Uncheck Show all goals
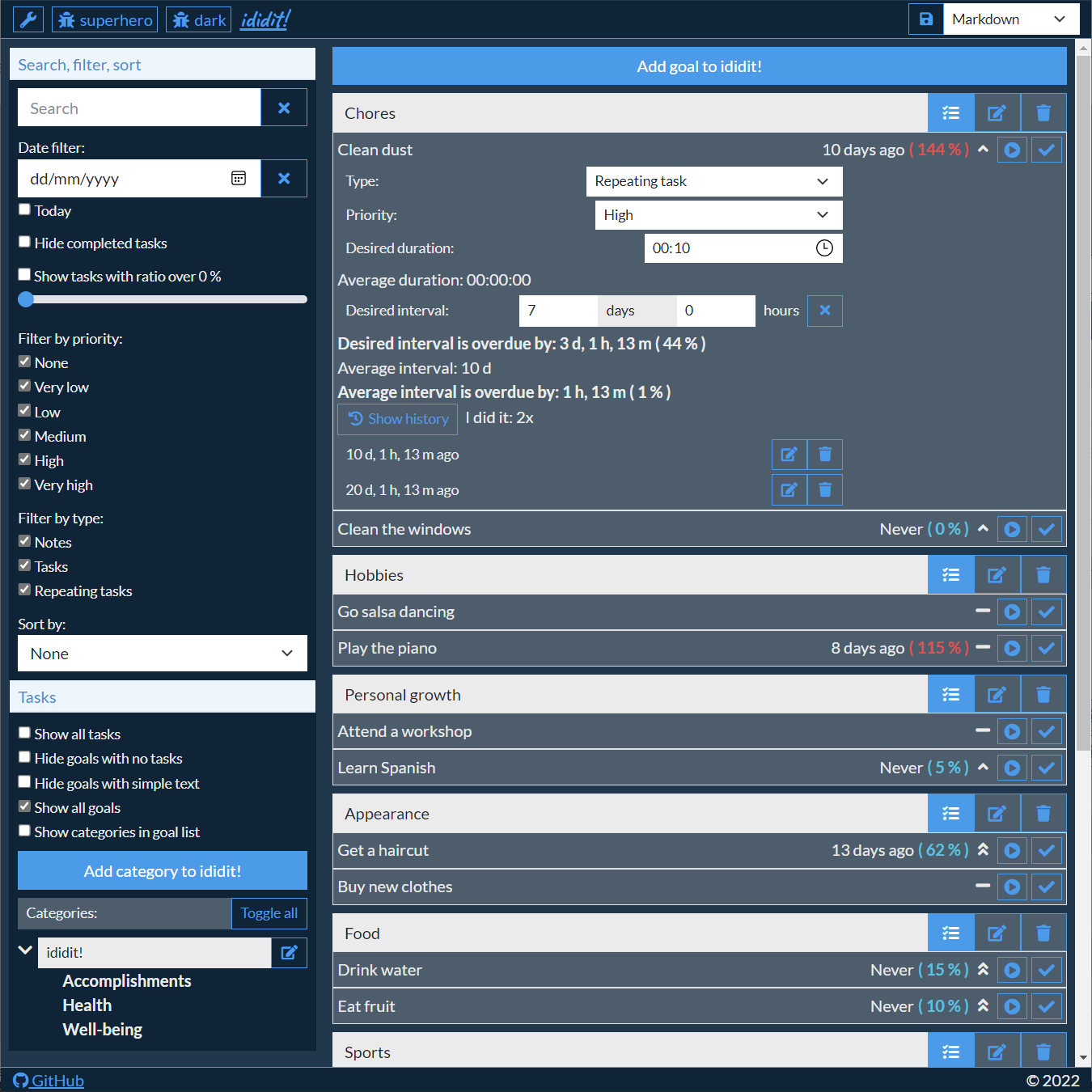Image resolution: width=1092 pixels, height=1092 pixels. click(x=24, y=806)
